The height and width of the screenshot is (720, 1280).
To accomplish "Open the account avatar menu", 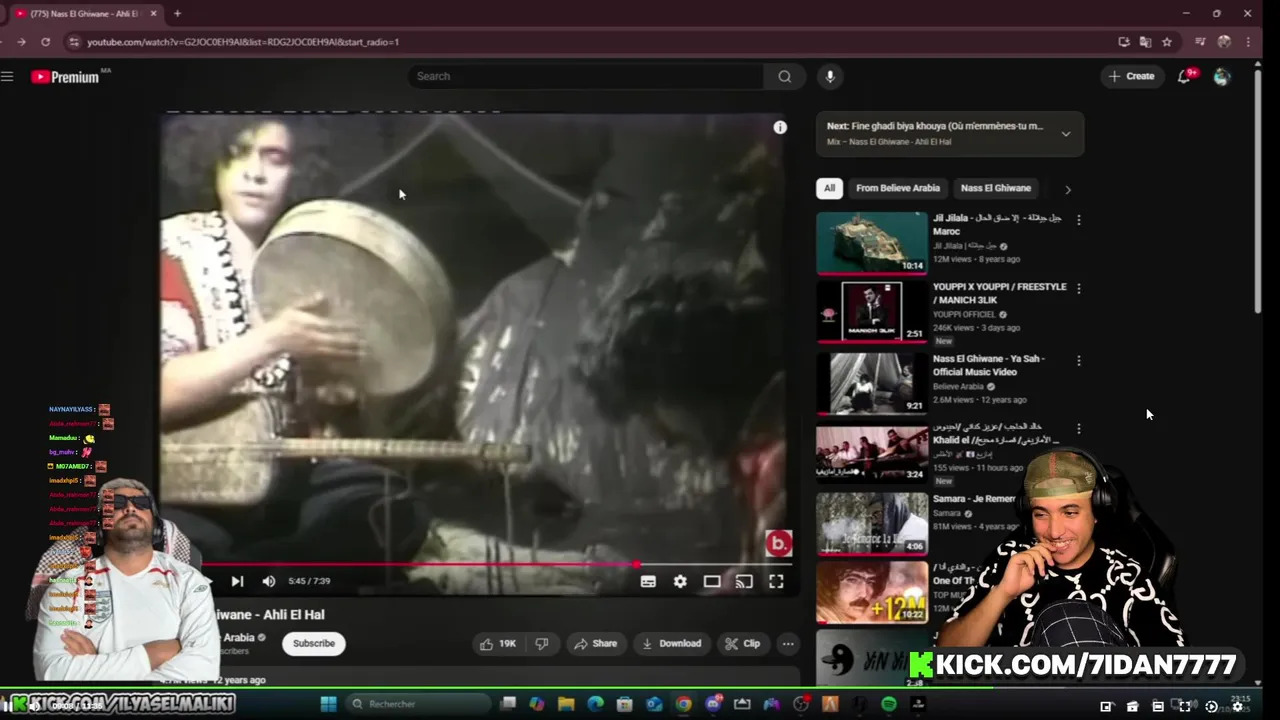I will coord(1221,76).
